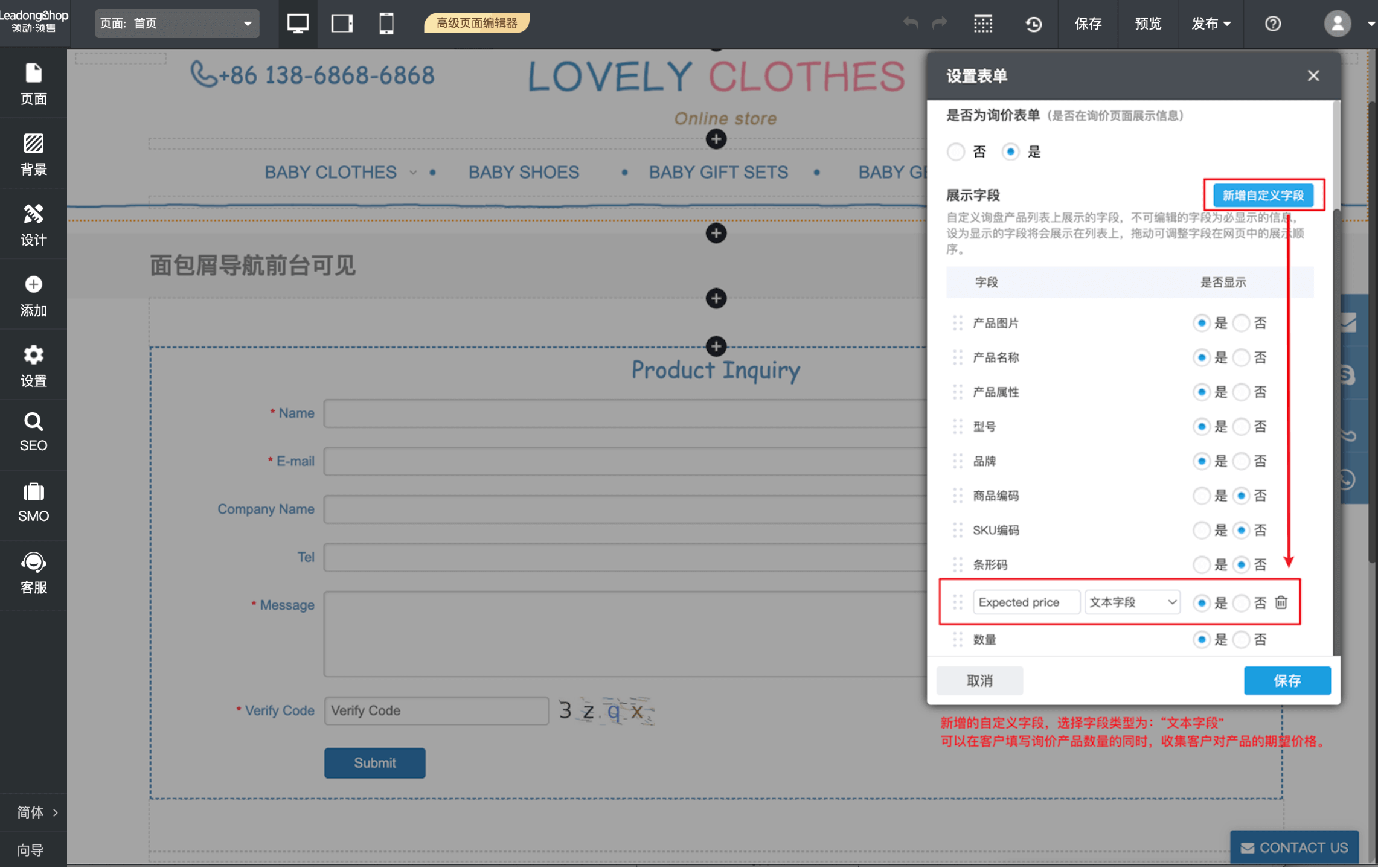Open the 文本字段 field type dropdown
This screenshot has height=868, width=1378.
tap(1132, 602)
